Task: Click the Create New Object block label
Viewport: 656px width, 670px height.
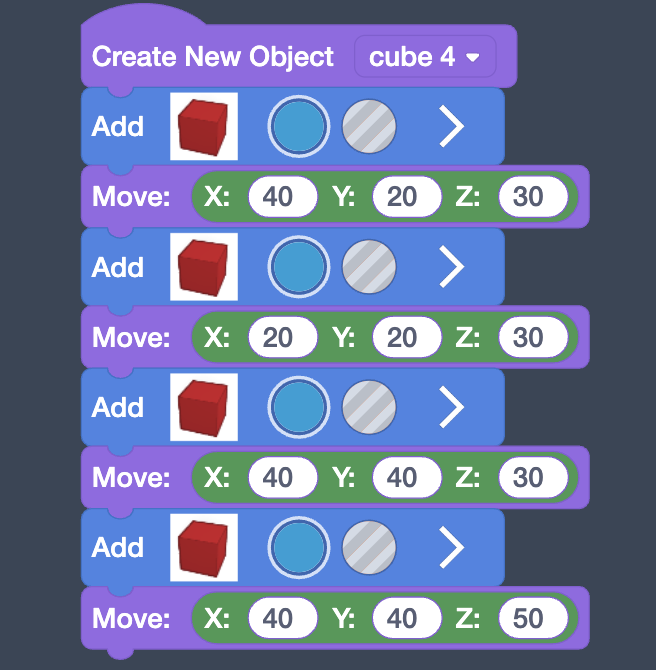Action: point(213,57)
